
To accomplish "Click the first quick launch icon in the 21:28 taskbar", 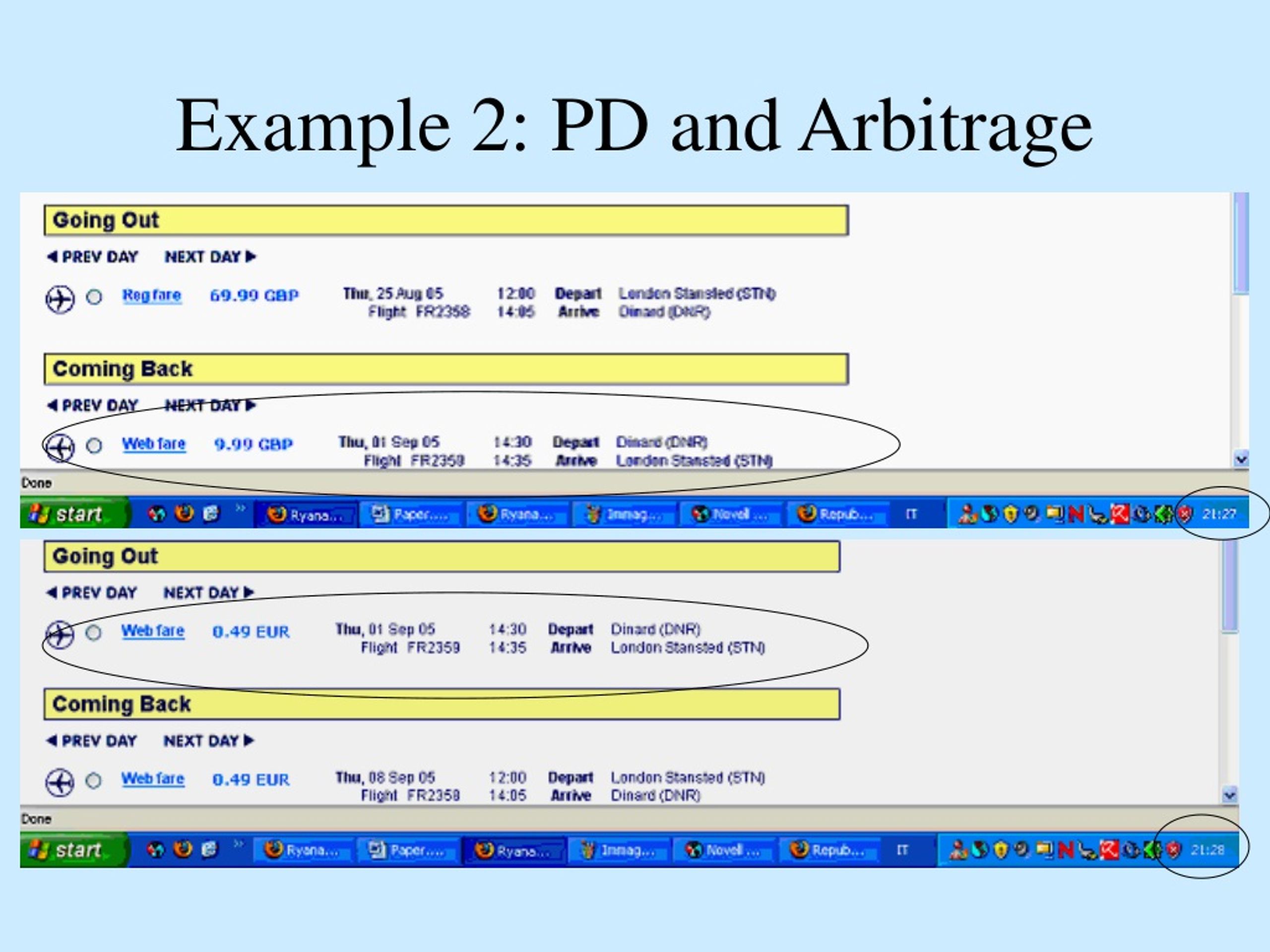I will coord(156,850).
